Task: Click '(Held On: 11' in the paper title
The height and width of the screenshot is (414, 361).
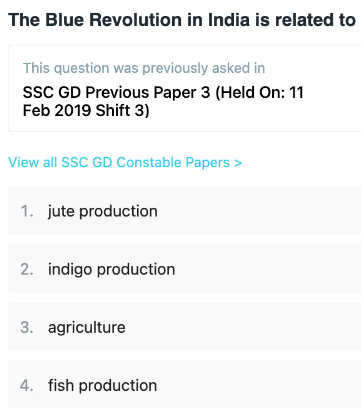Action: (x=260, y=93)
